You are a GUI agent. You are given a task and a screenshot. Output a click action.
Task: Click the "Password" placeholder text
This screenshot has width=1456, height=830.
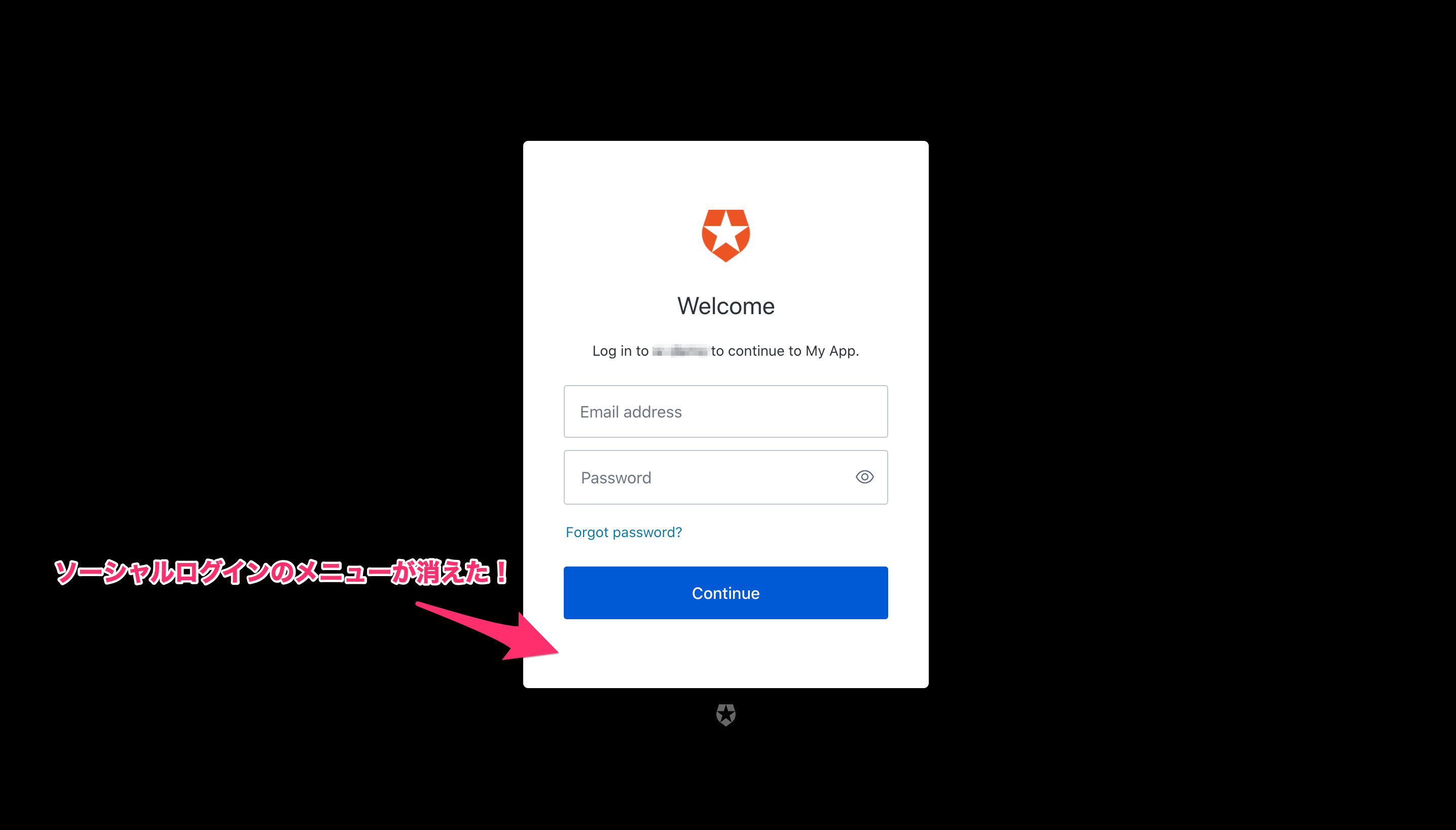[x=616, y=478]
